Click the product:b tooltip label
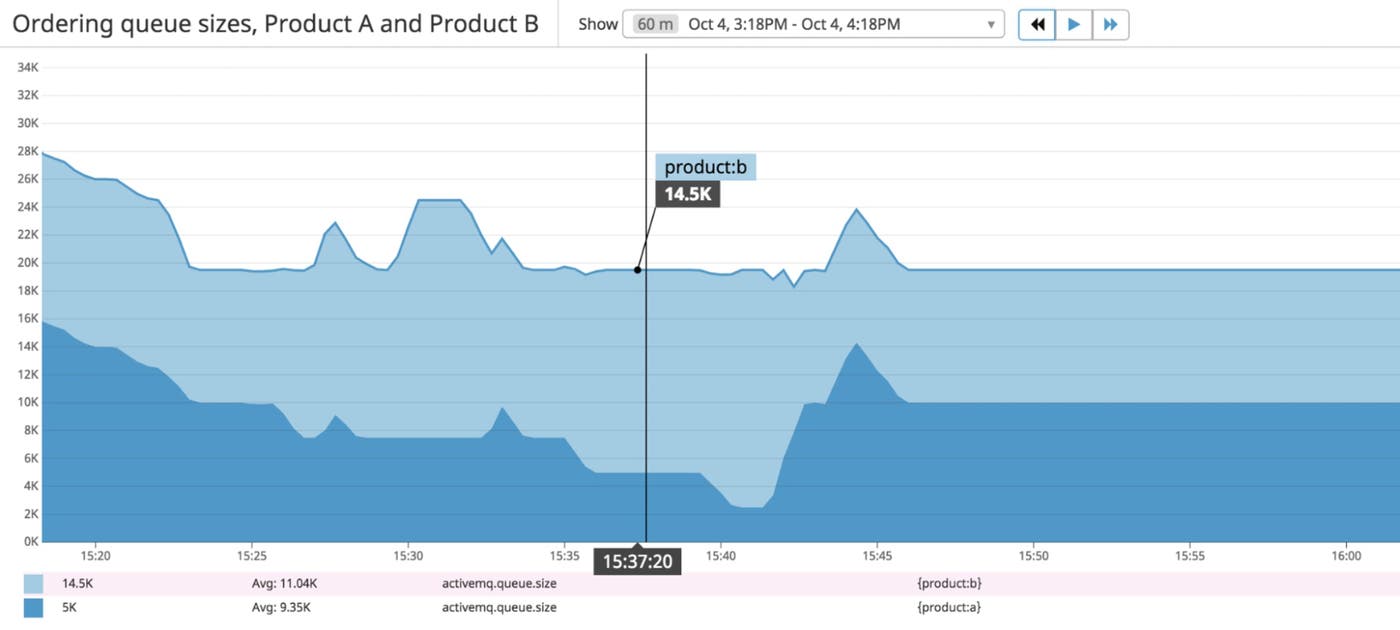 706,166
